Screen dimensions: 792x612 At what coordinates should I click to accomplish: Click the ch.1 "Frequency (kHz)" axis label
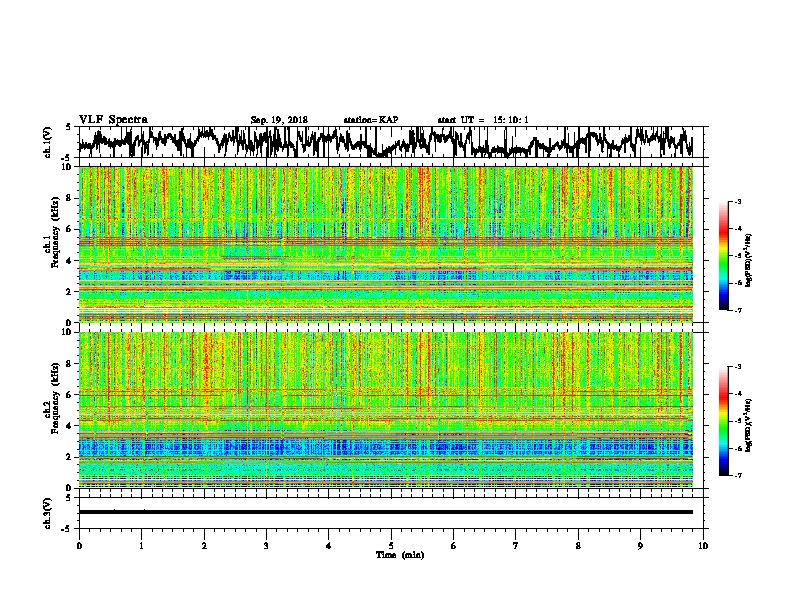(54, 233)
